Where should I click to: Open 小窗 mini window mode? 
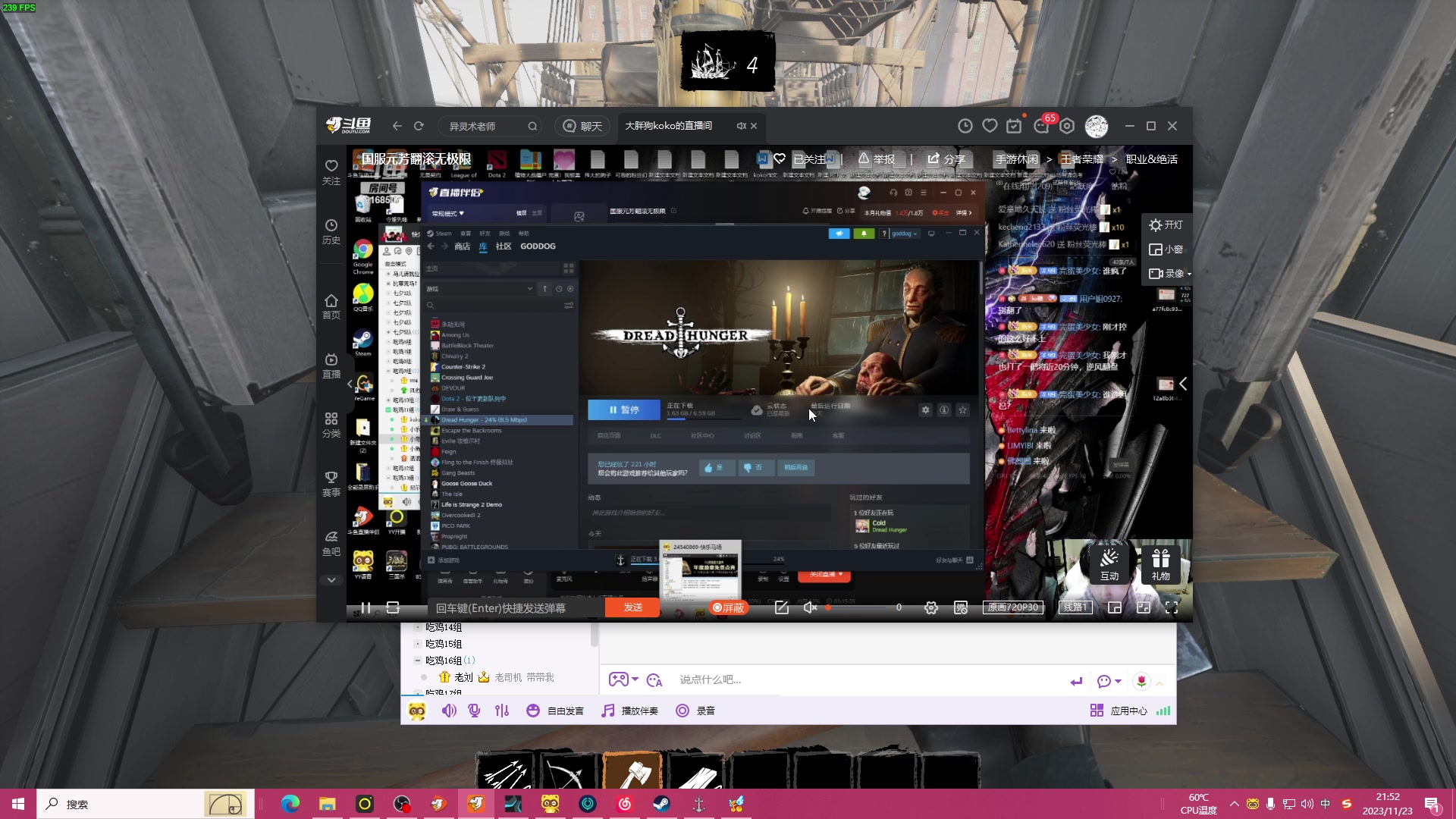pos(1166,249)
